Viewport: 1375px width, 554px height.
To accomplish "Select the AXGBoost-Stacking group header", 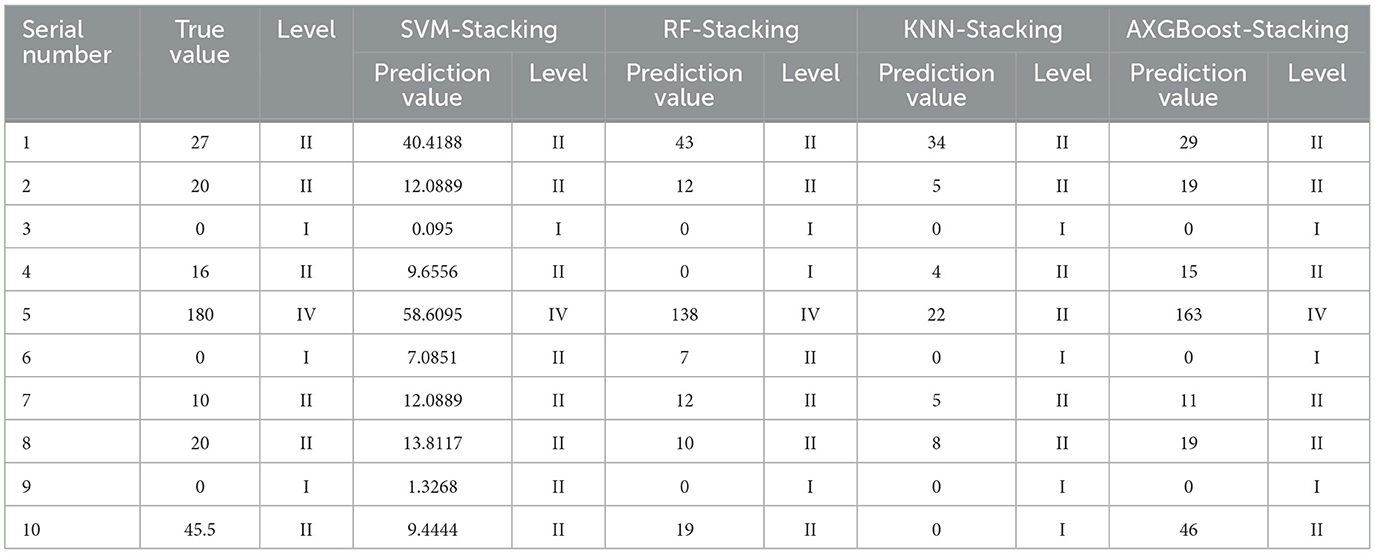I will coord(1238,30).
